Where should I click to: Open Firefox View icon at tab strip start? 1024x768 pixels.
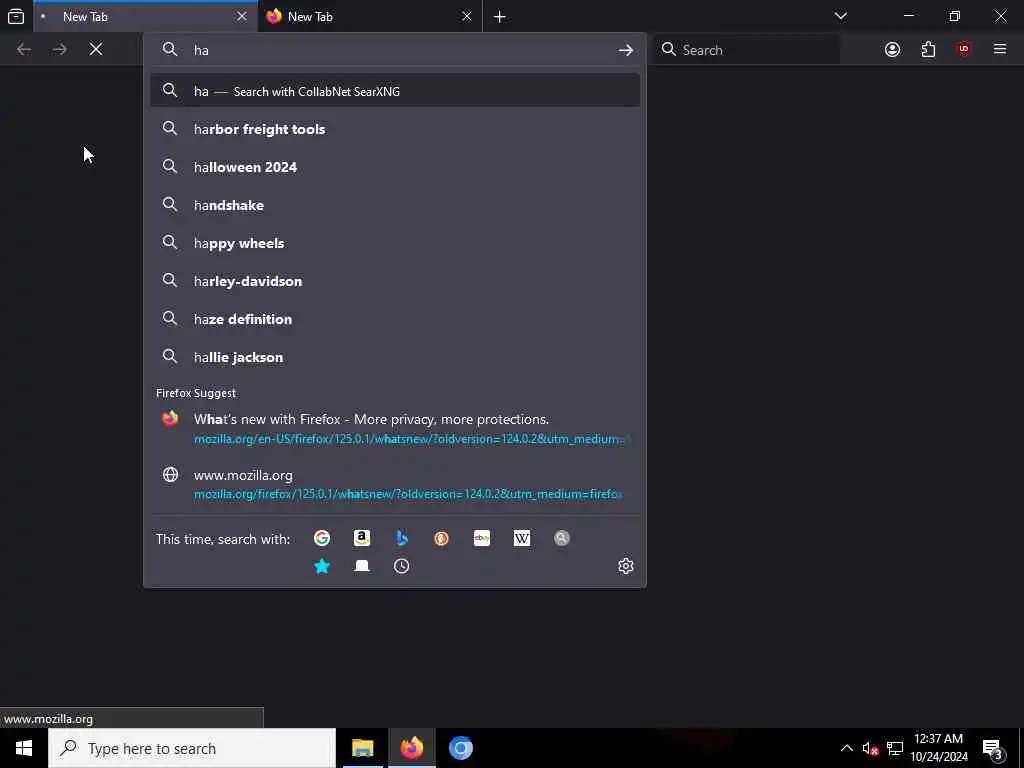16,16
